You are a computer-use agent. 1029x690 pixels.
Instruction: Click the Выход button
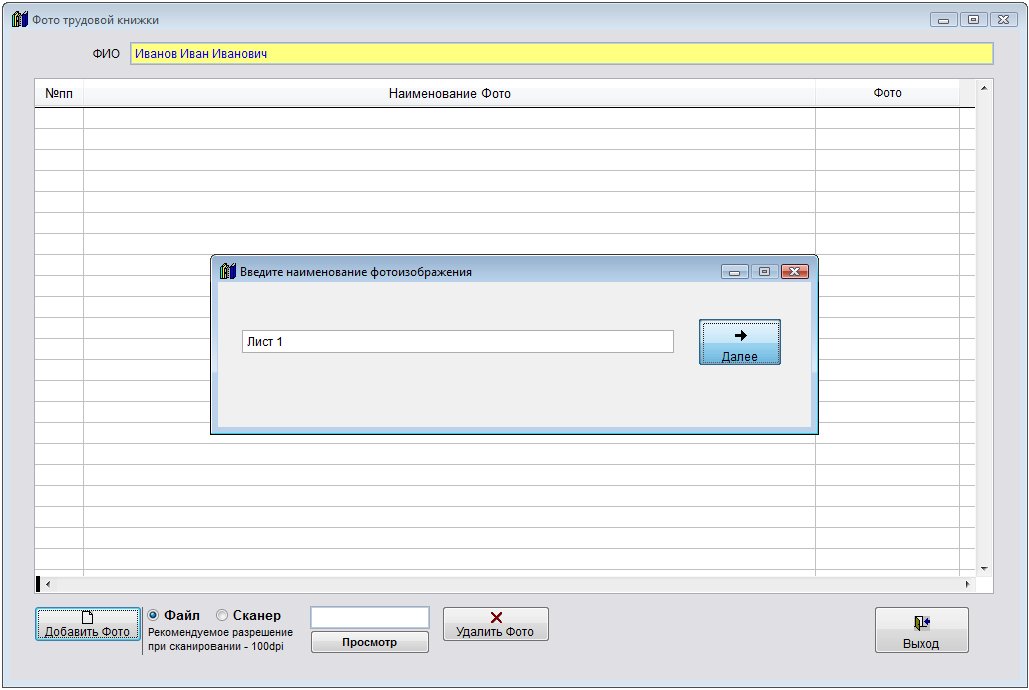[x=921, y=630]
